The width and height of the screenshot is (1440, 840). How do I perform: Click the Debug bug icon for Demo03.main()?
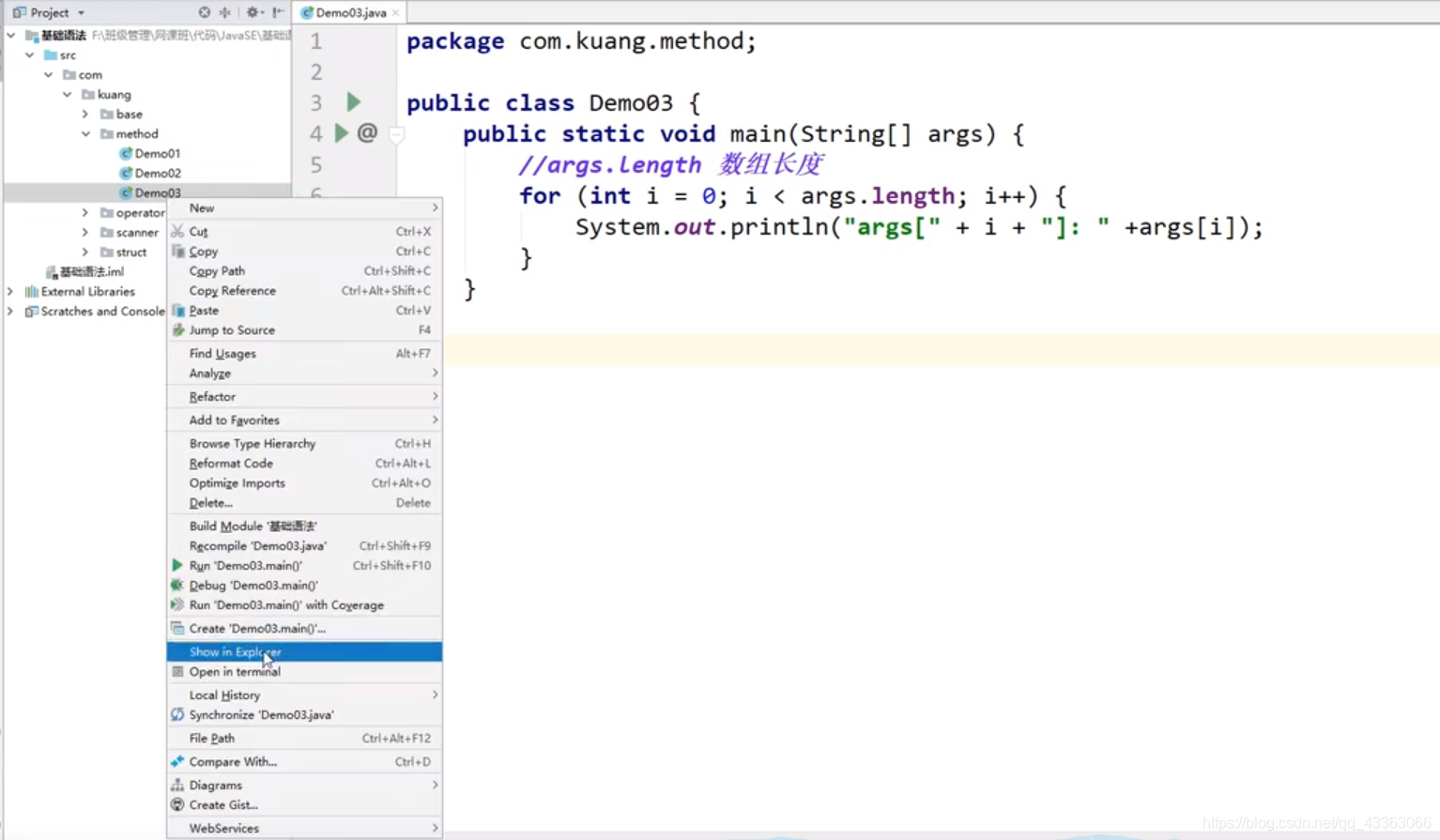[x=177, y=585]
